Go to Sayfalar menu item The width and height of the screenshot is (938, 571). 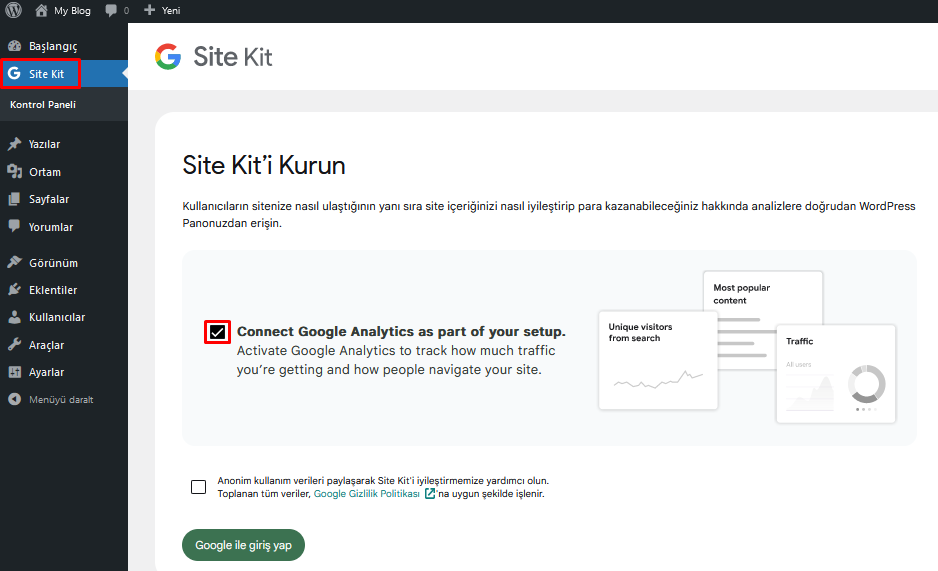[49, 199]
